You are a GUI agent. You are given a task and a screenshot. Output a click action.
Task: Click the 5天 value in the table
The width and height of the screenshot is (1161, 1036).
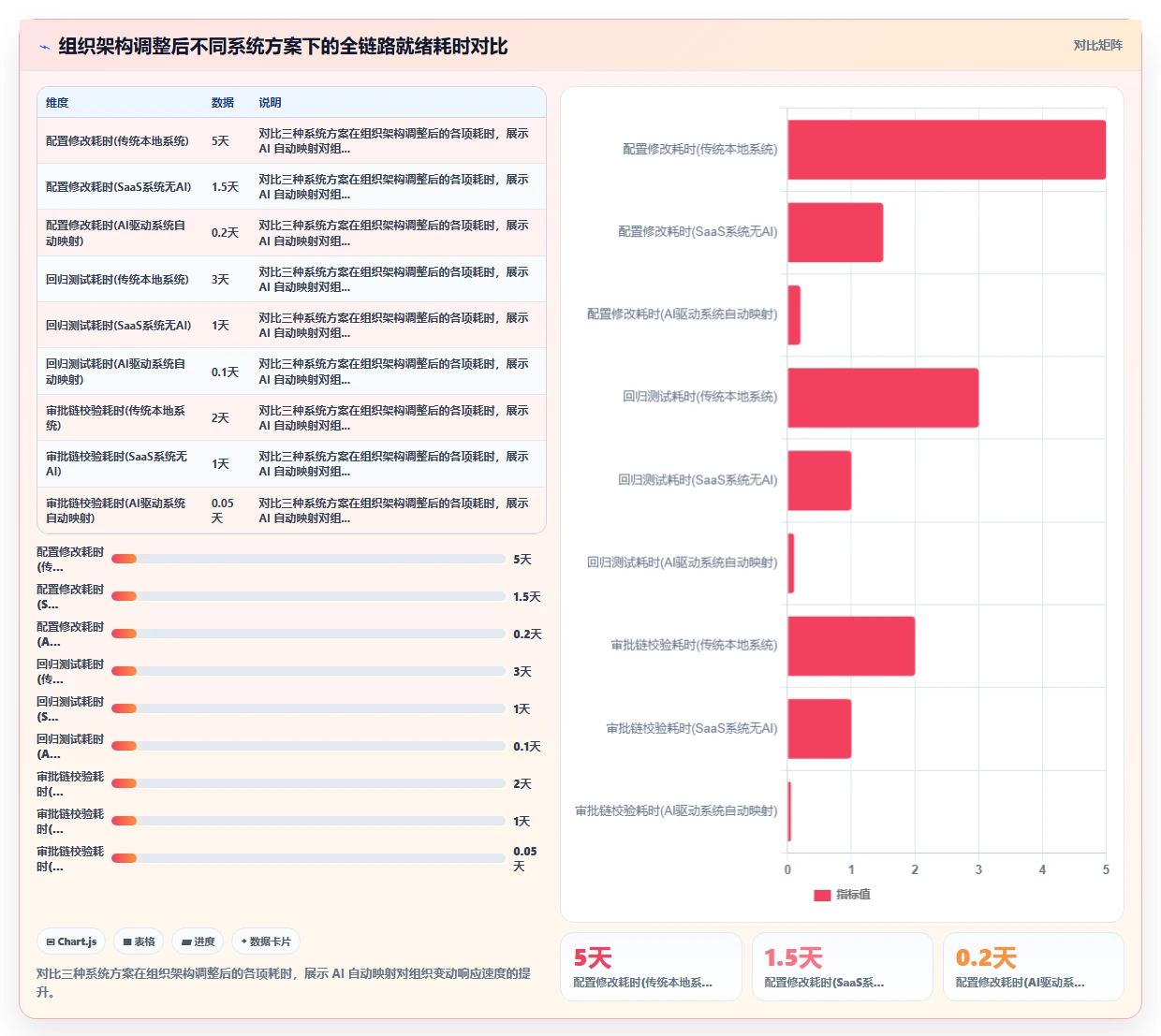(x=220, y=141)
